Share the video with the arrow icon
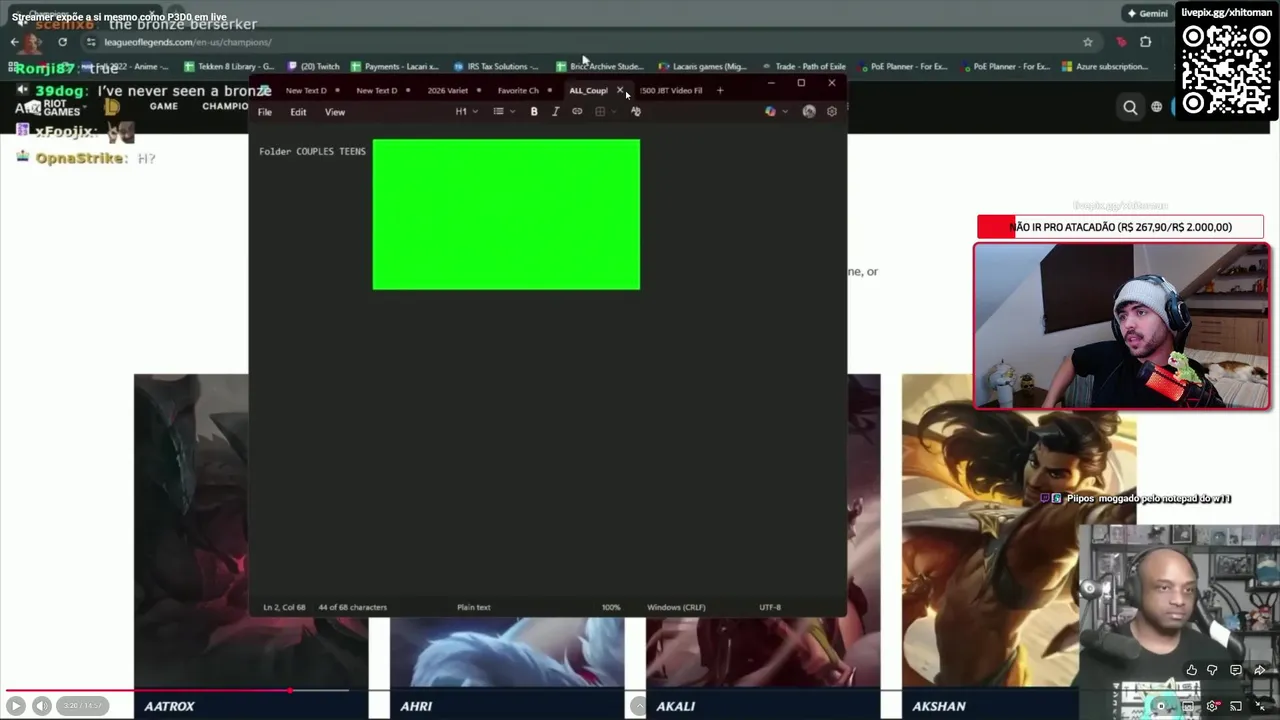This screenshot has width=1280, height=720. (1259, 670)
